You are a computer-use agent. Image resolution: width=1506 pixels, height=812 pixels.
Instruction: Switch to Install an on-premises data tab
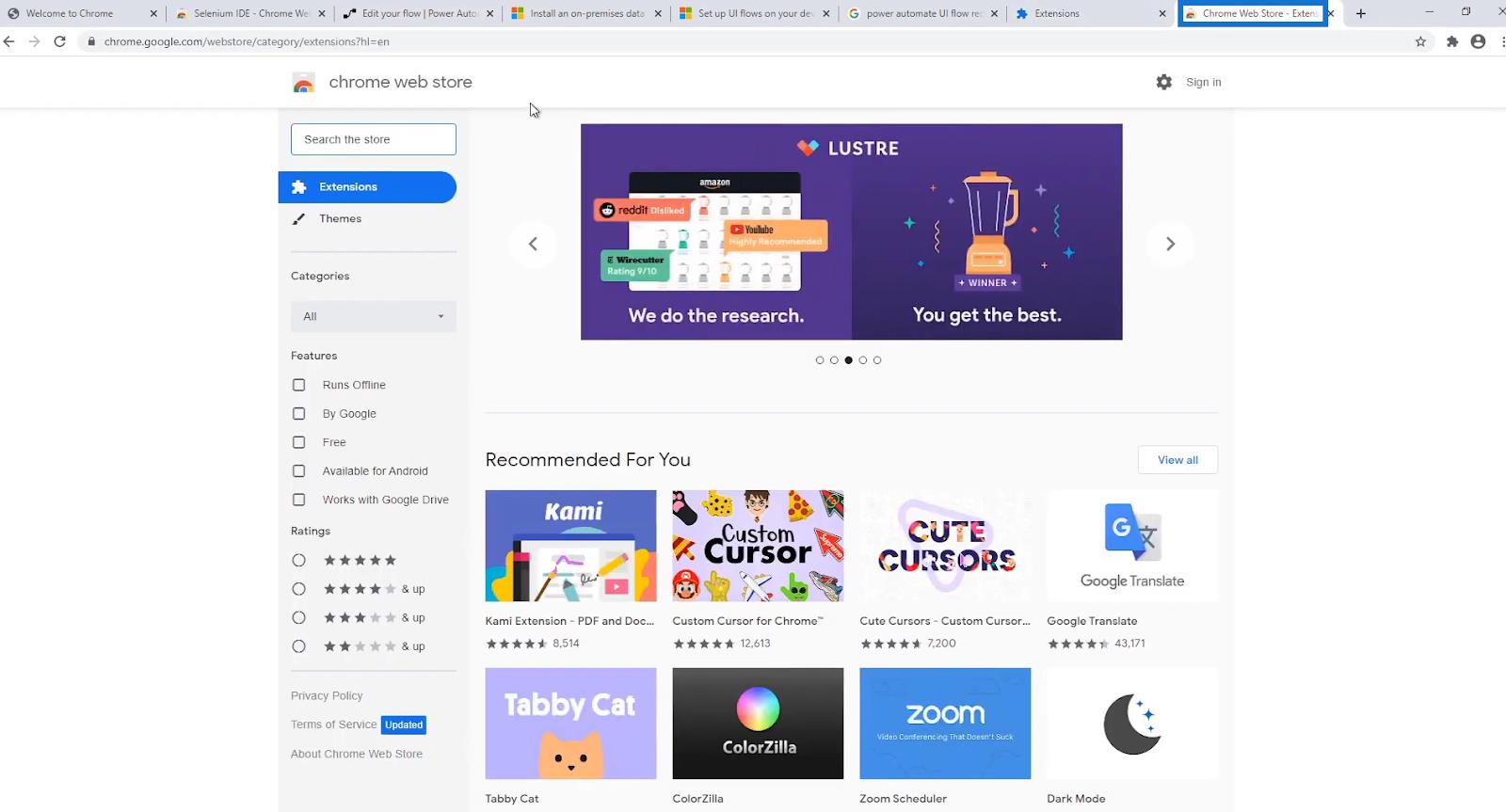[x=587, y=13]
